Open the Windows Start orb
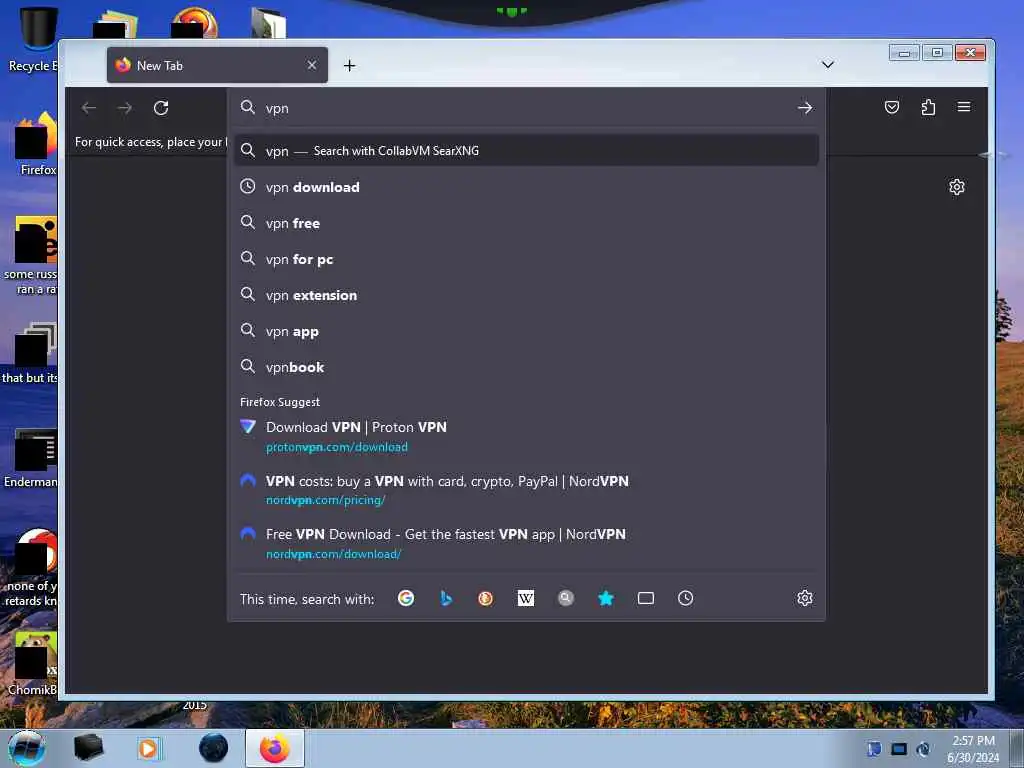1024x768 pixels. click(27, 748)
